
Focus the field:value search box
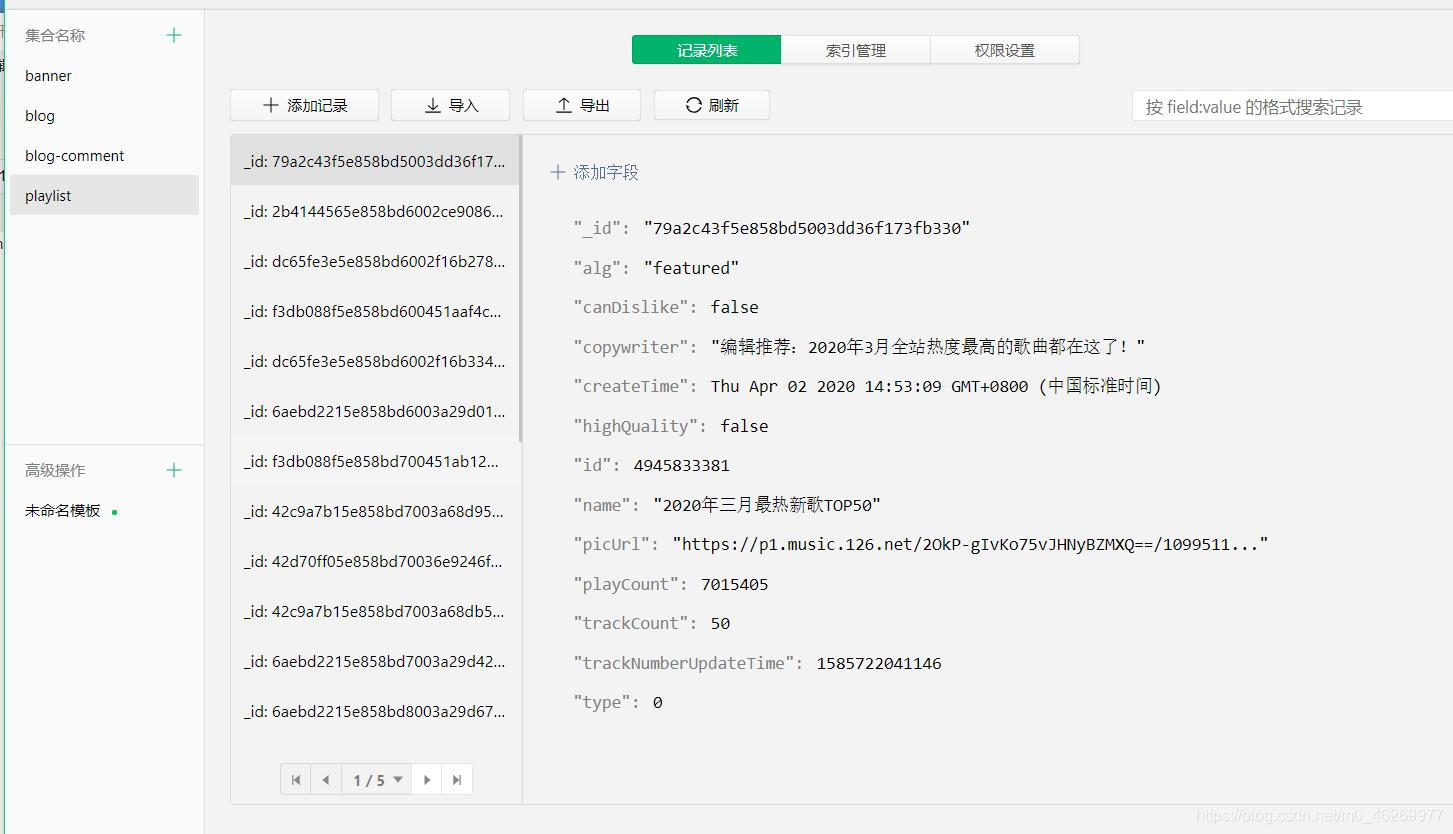(1292, 107)
